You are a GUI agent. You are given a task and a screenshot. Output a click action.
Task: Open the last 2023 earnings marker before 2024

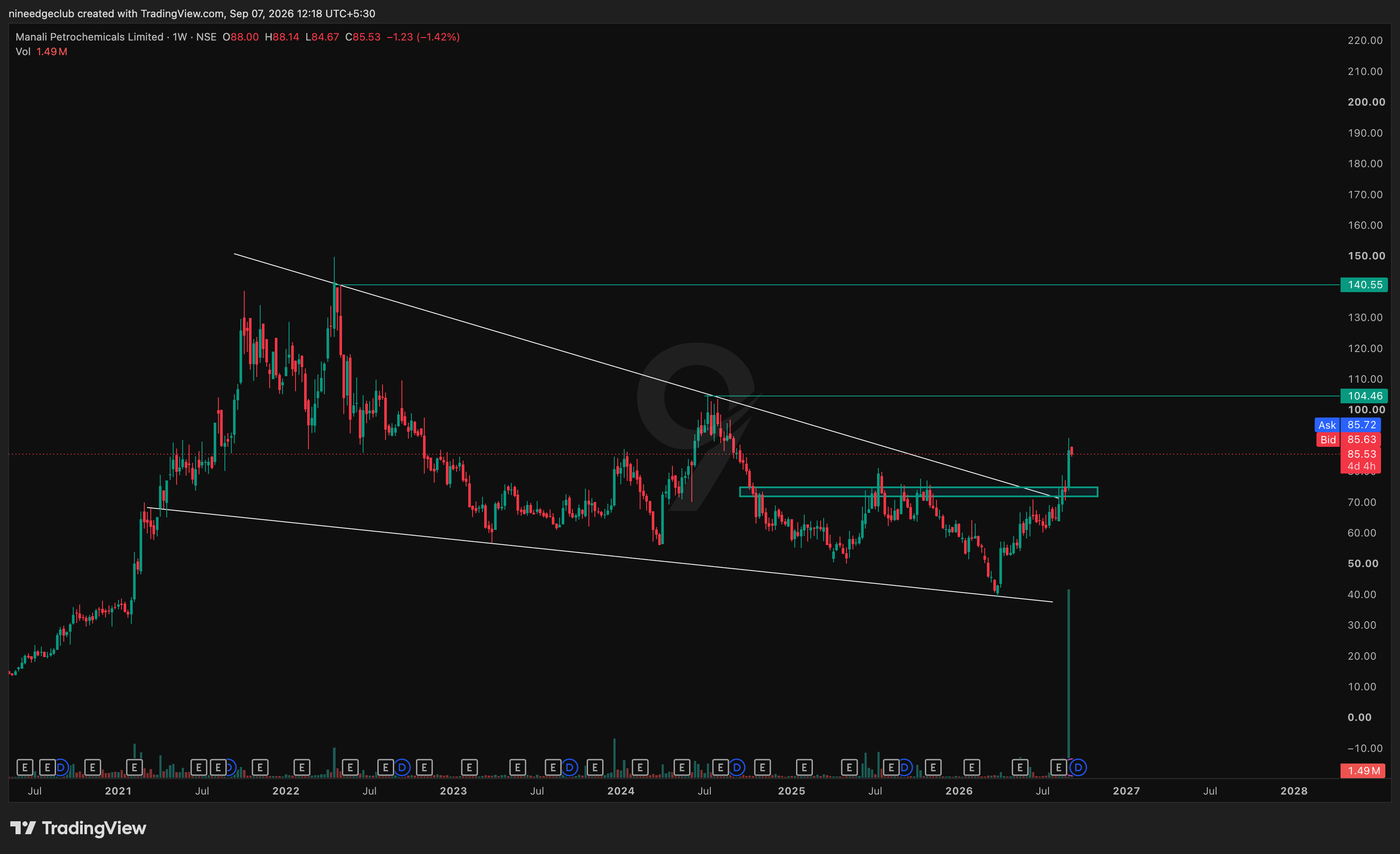595,768
